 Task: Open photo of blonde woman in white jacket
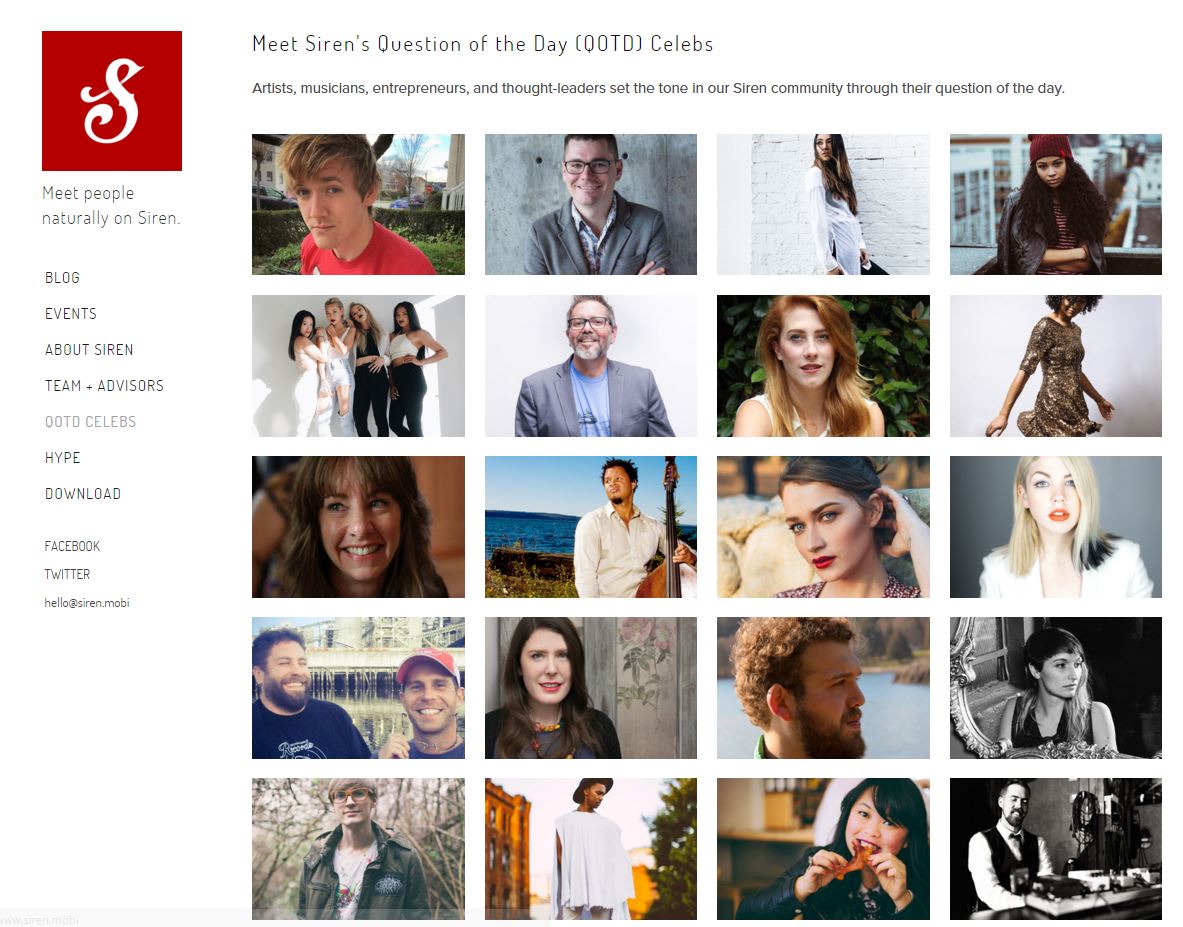pyautogui.click(x=1055, y=527)
